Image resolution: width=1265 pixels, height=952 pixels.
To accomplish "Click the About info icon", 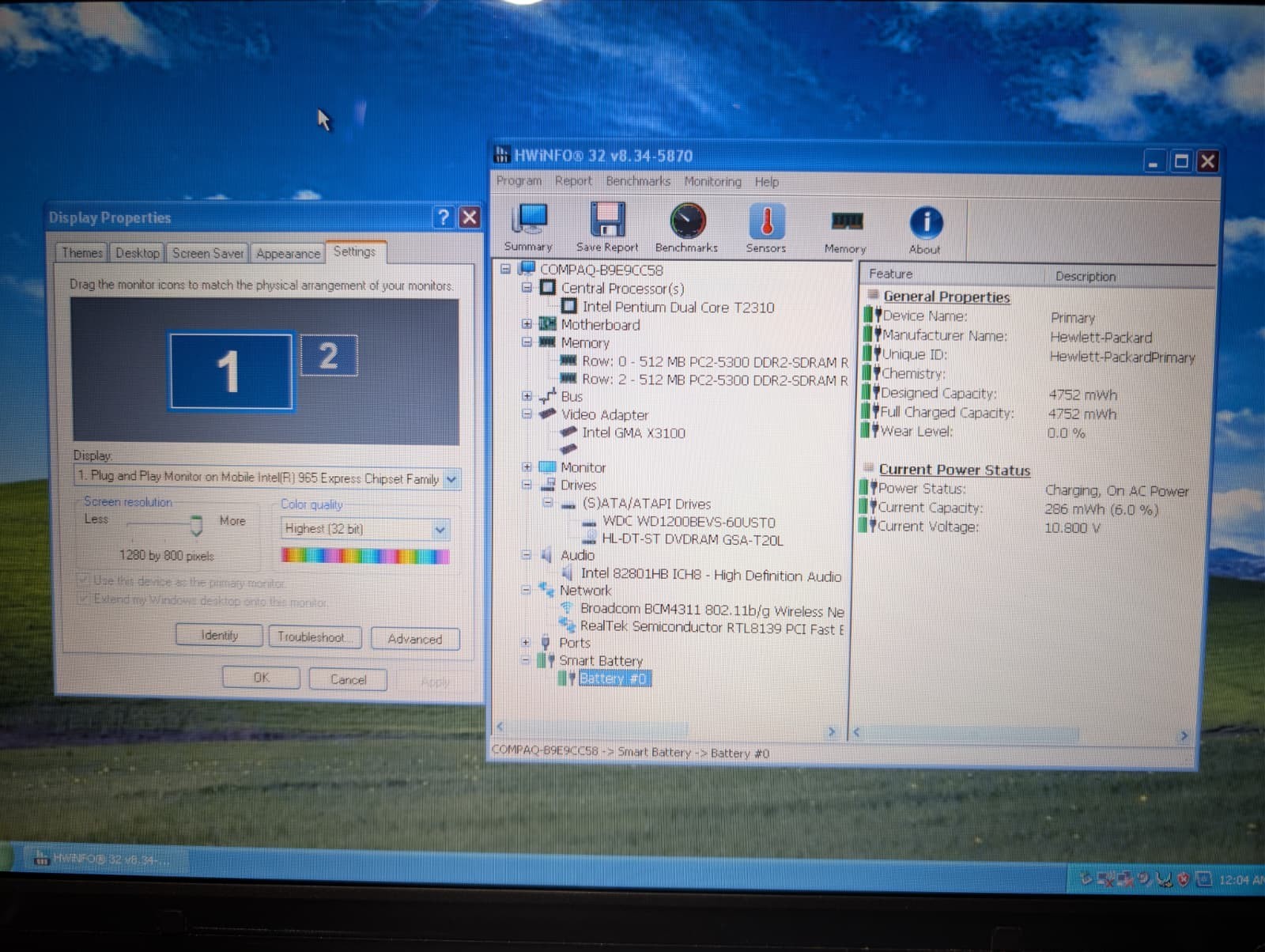I will 925,229.
